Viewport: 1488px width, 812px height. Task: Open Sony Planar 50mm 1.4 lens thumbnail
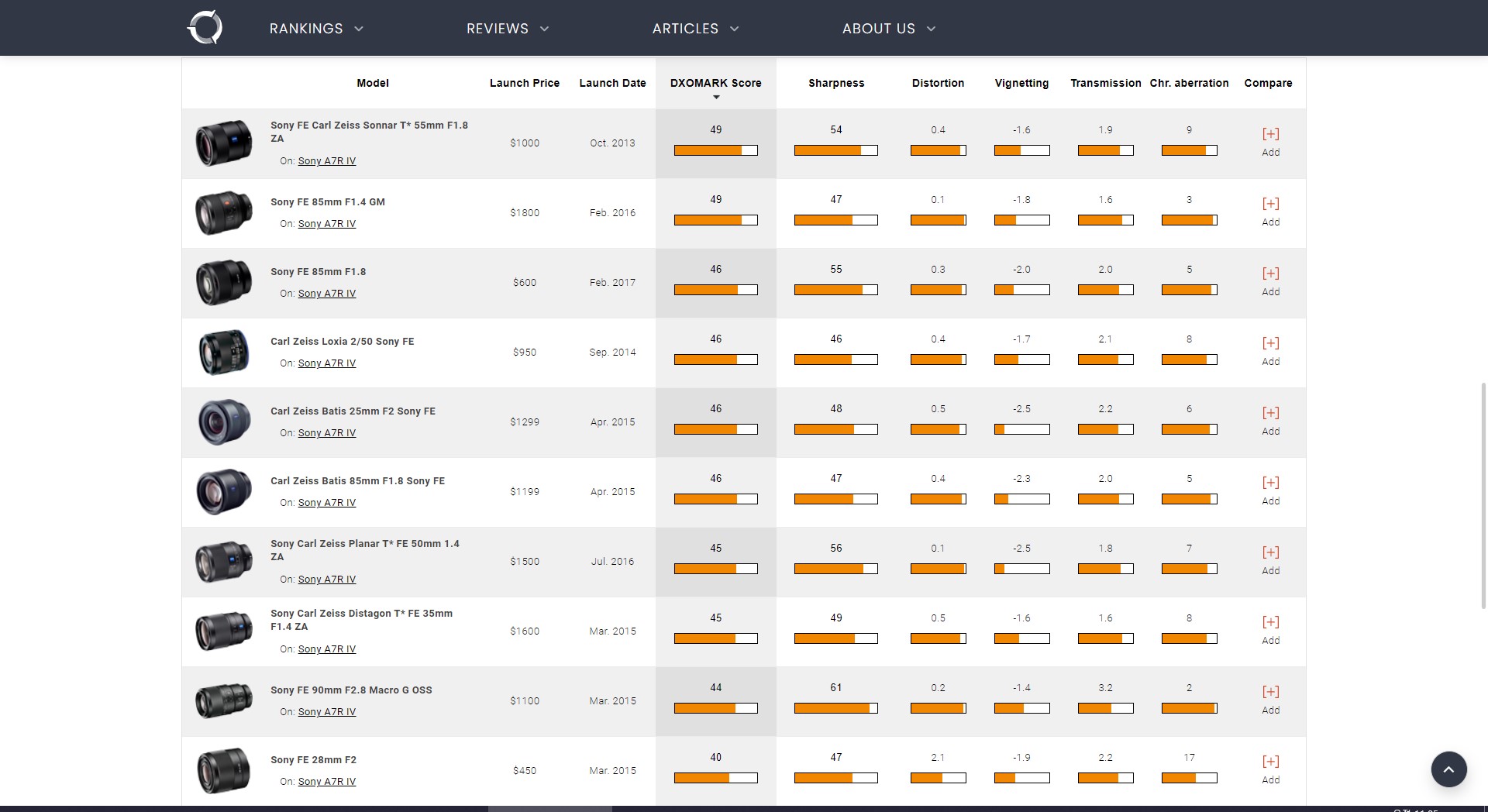point(224,561)
